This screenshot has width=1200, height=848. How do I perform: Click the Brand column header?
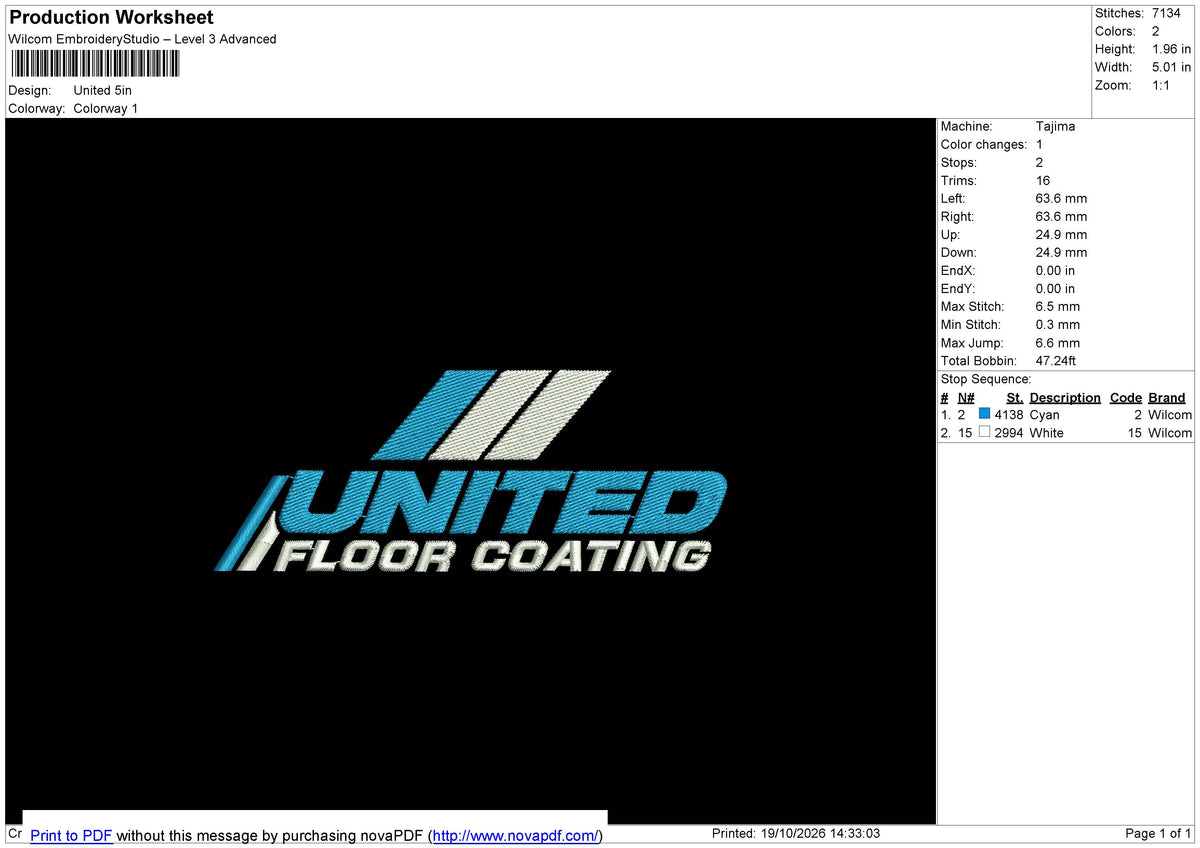click(x=1167, y=397)
